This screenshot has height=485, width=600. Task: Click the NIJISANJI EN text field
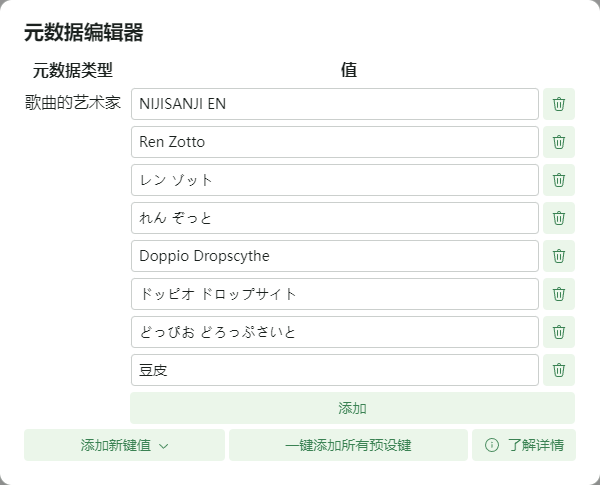(x=334, y=104)
